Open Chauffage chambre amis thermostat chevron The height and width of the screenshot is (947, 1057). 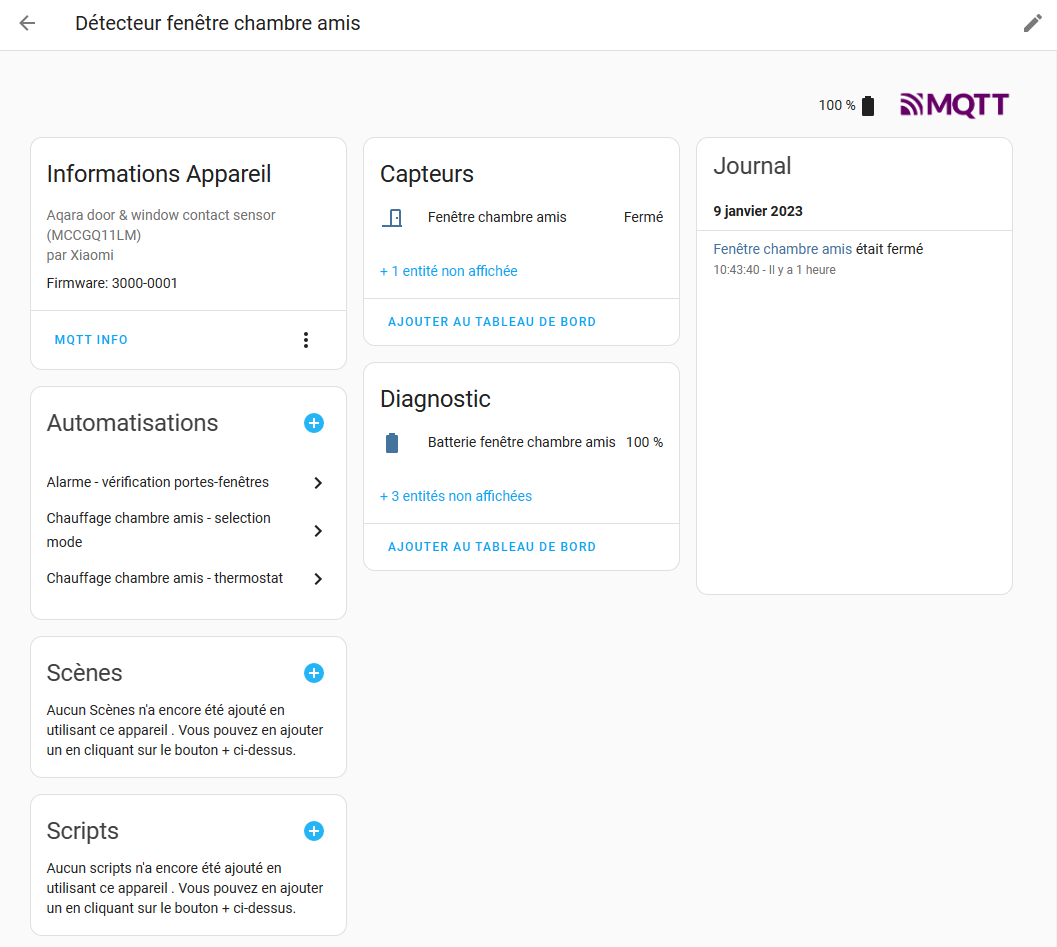coord(318,579)
